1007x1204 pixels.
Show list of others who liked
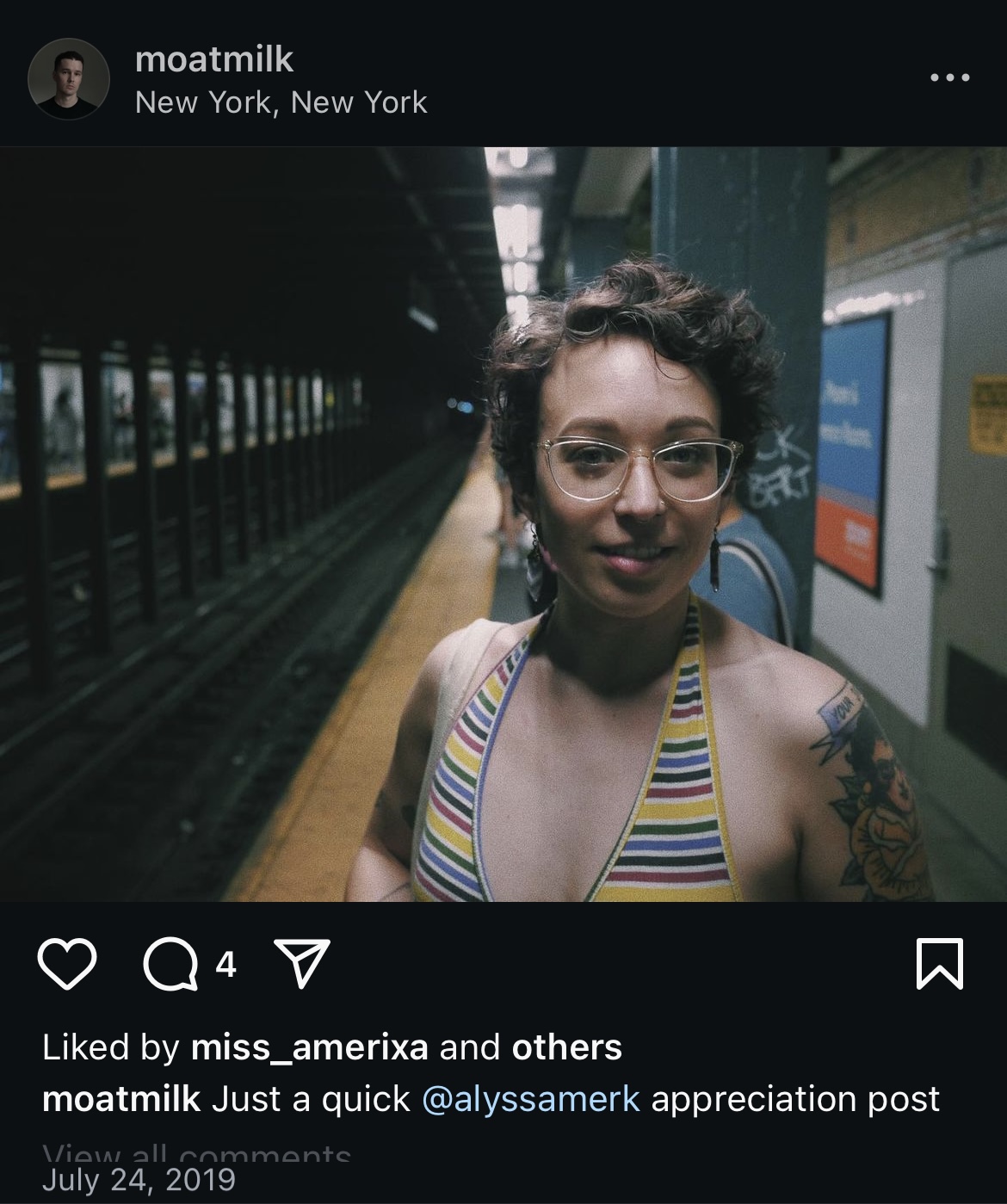[x=566, y=1047]
